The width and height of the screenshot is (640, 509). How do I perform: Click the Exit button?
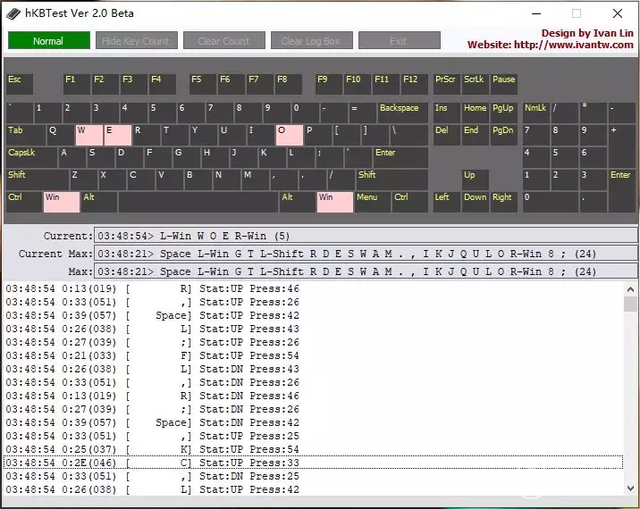pyautogui.click(x=399, y=40)
